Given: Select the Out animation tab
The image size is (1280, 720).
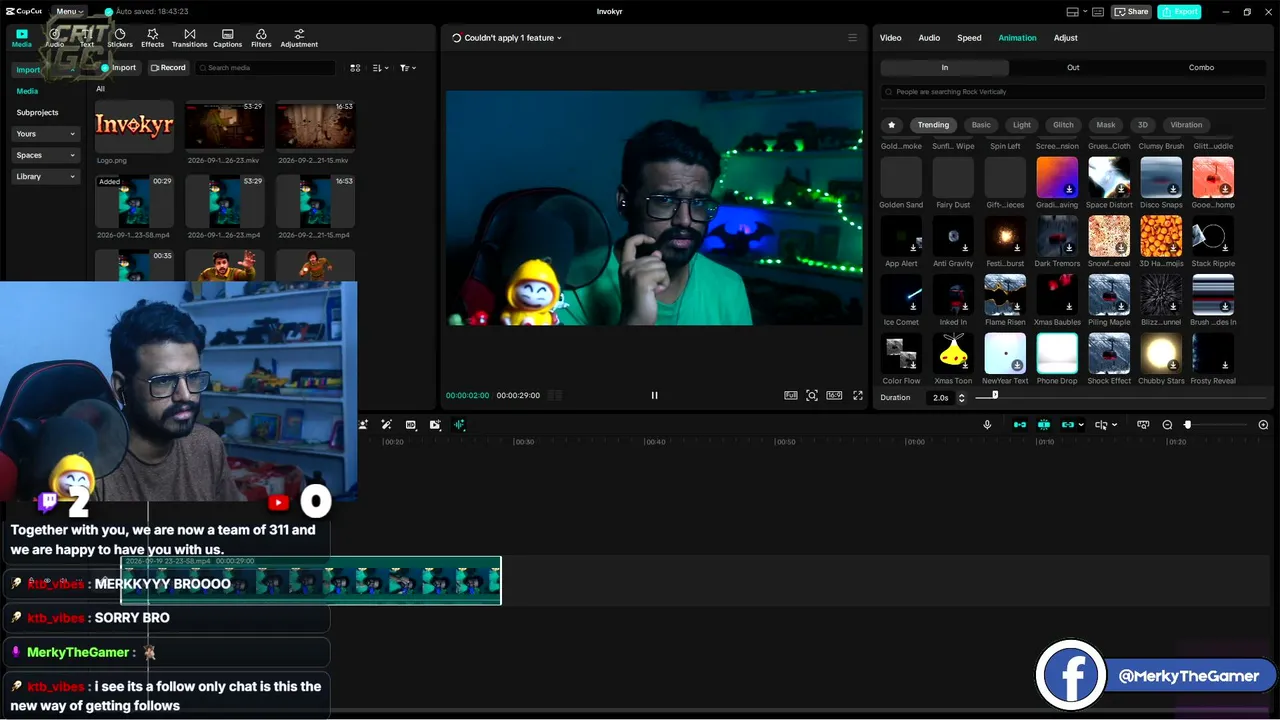Looking at the screenshot, I should [1073, 67].
